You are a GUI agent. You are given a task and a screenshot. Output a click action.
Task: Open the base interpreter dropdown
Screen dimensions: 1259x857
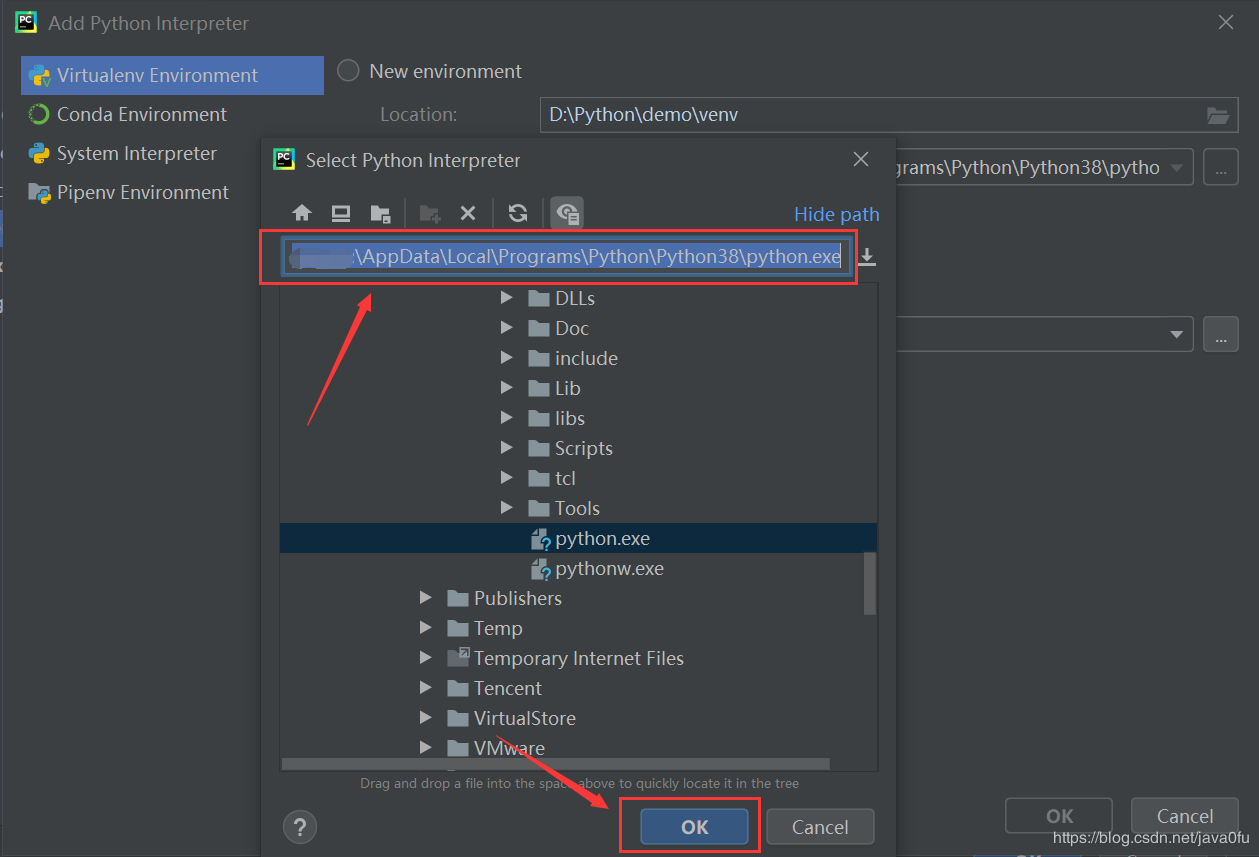pyautogui.click(x=1176, y=167)
